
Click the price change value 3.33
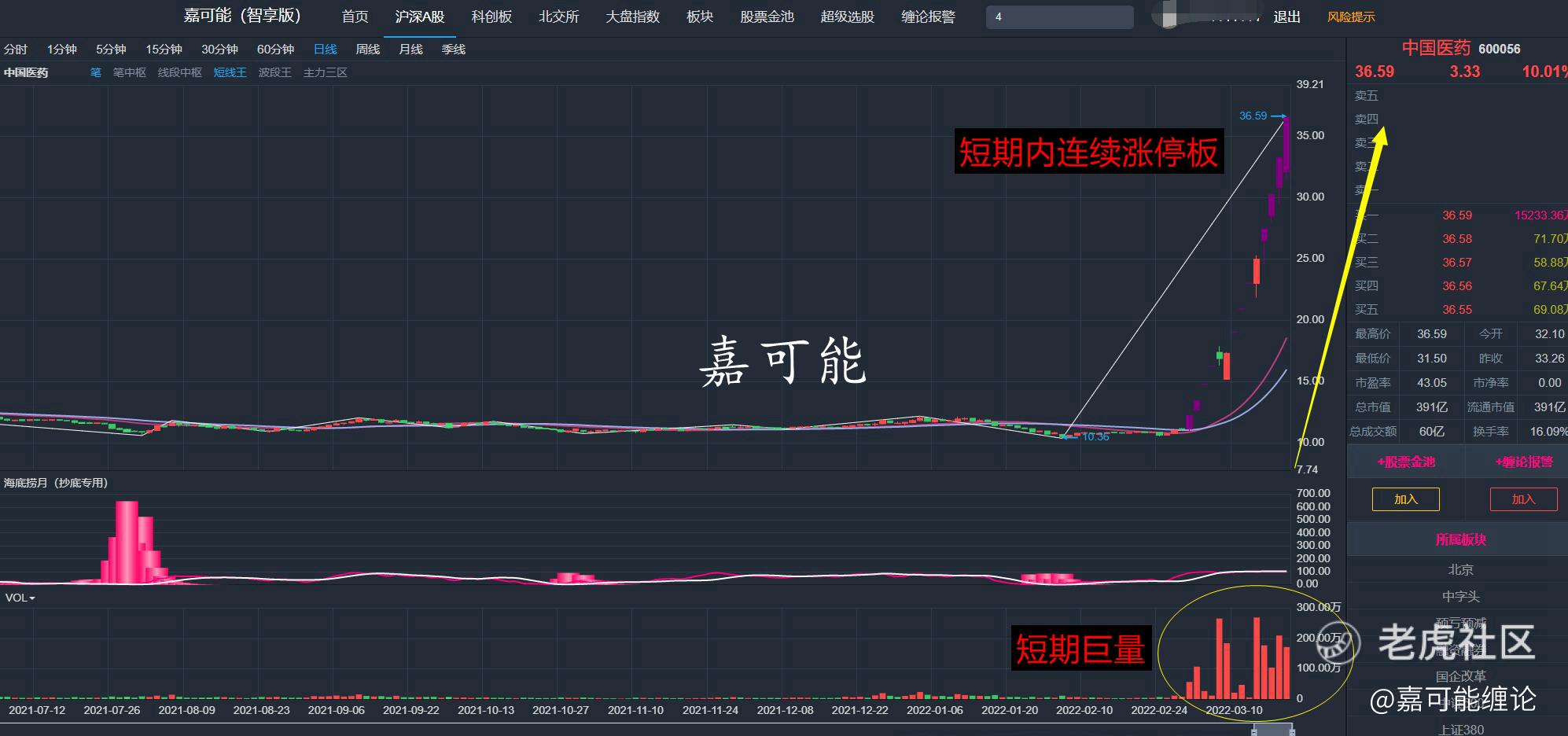tap(1465, 72)
